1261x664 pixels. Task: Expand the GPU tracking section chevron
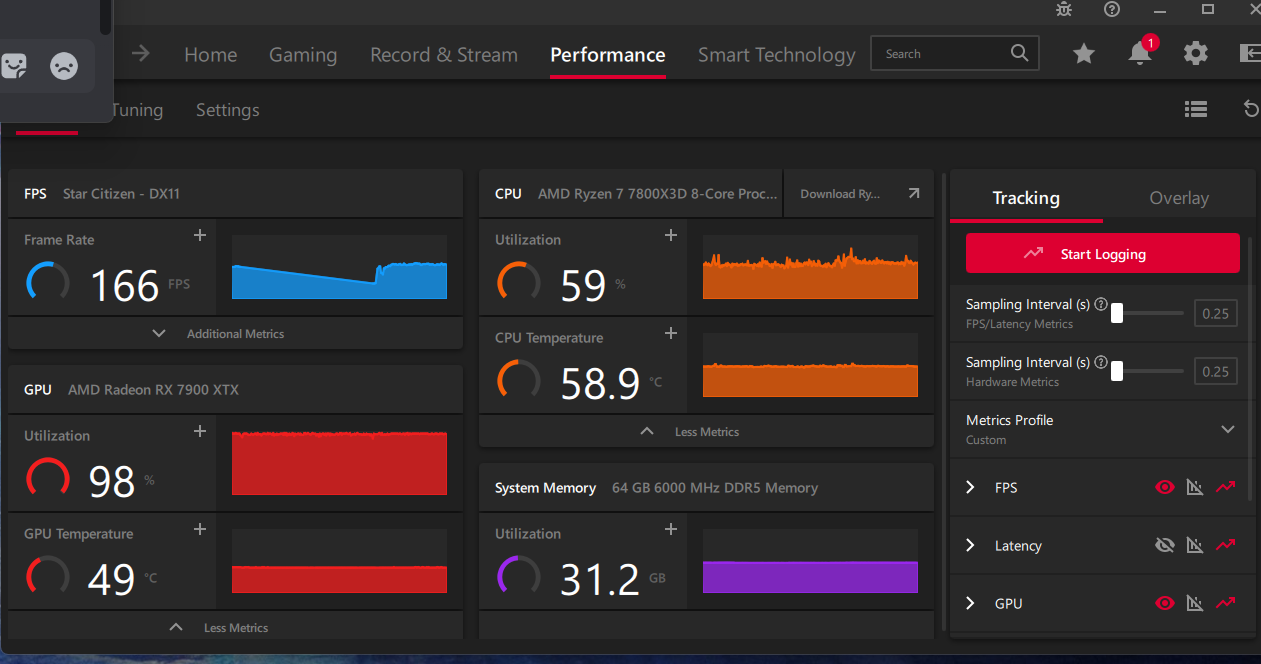(970, 604)
